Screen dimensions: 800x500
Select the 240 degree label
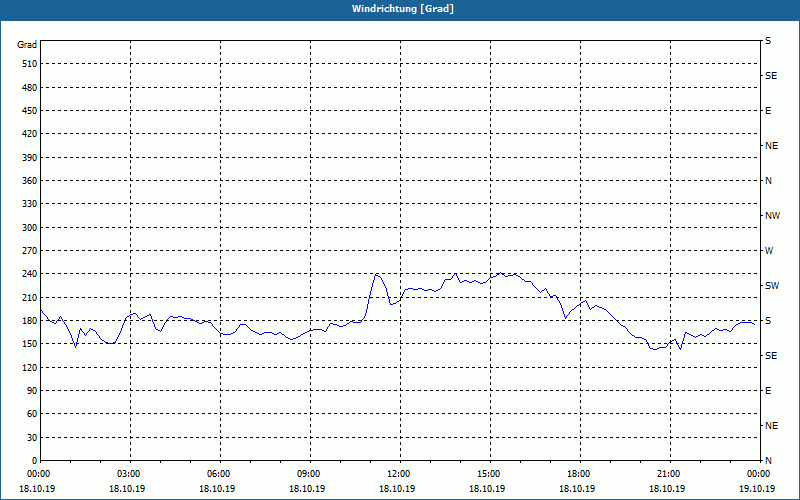[x=30, y=274]
